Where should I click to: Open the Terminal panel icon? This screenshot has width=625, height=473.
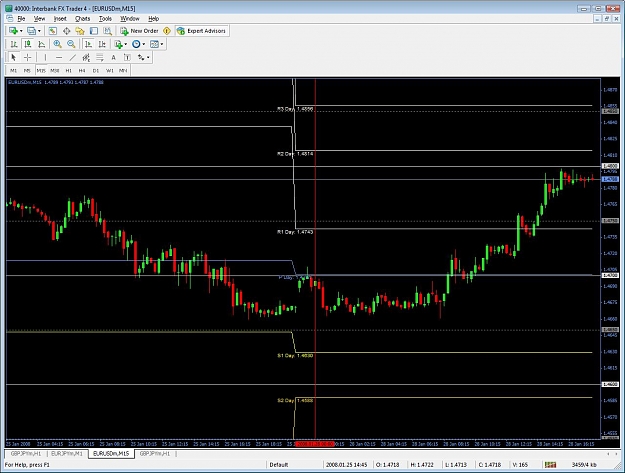tap(94, 31)
